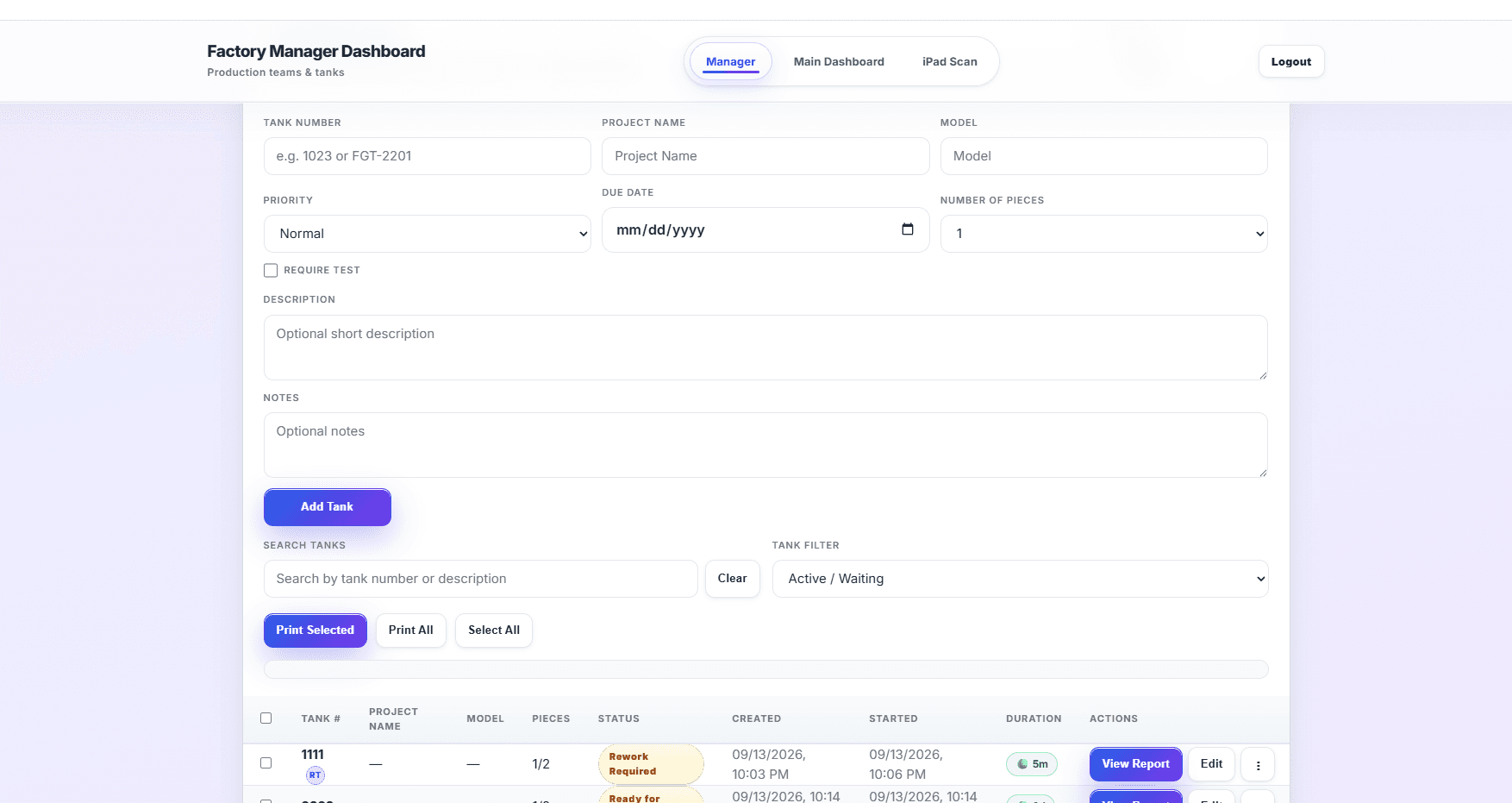Click the CREATED column header
This screenshot has height=803, width=1512.
pyautogui.click(x=757, y=718)
